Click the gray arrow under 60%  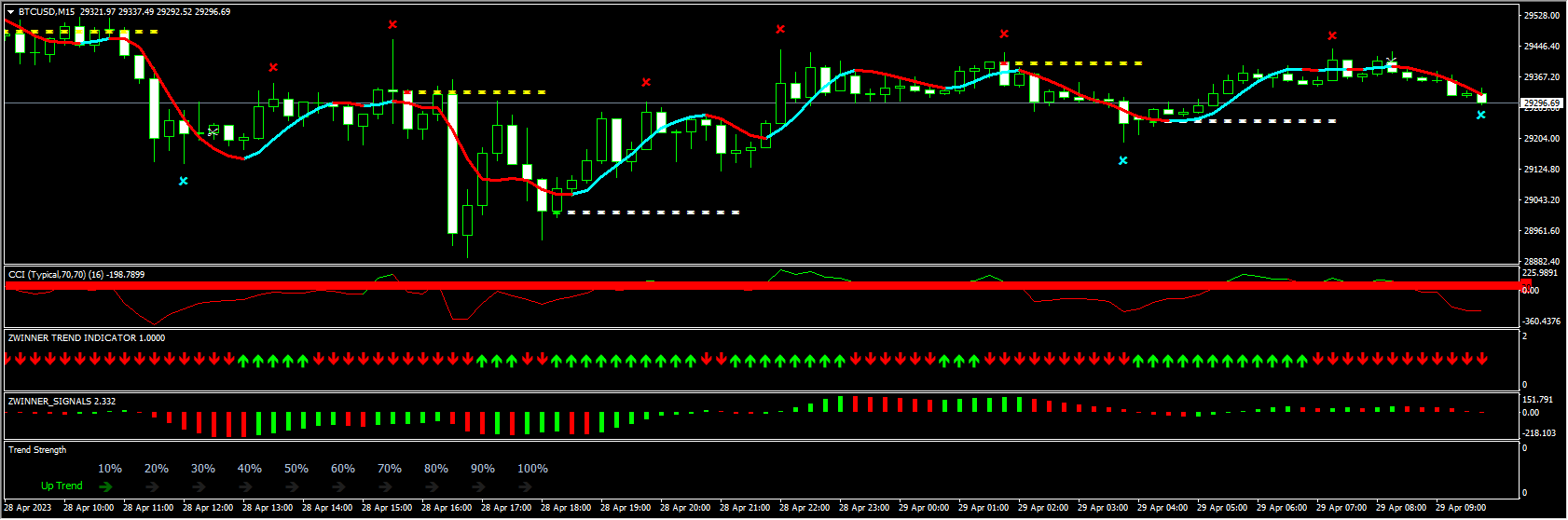pos(338,486)
